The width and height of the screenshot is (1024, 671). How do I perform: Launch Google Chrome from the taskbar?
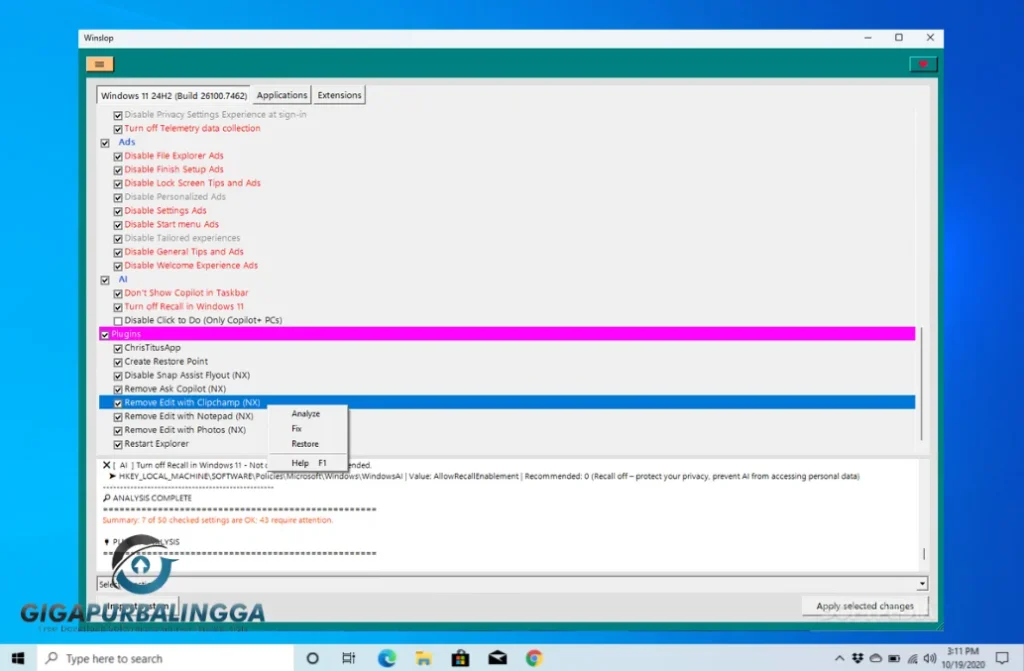pyautogui.click(x=534, y=658)
